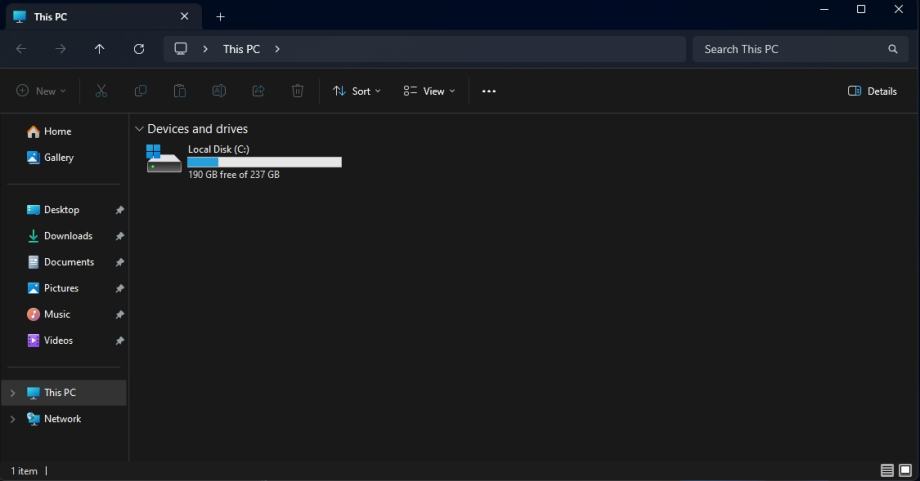The width and height of the screenshot is (920, 481).
Task: Collapse the Devices and drives group
Action: point(139,129)
